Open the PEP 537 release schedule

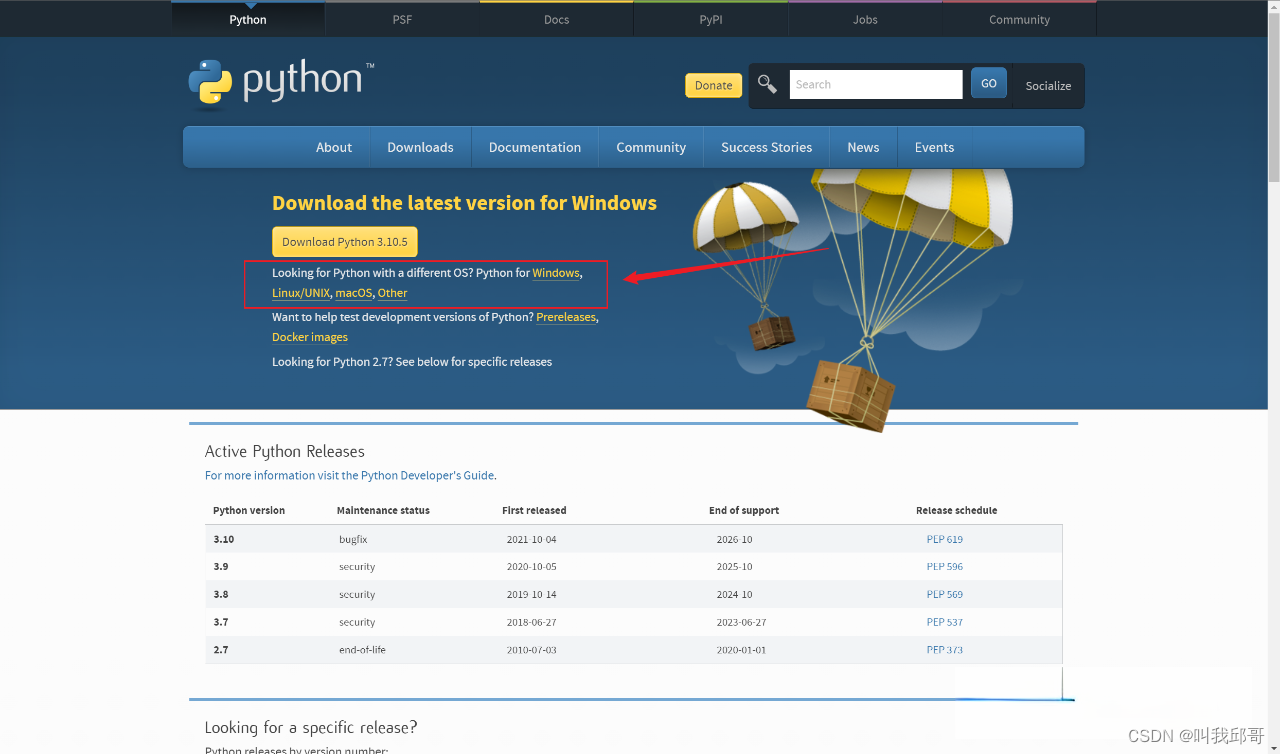(x=944, y=622)
